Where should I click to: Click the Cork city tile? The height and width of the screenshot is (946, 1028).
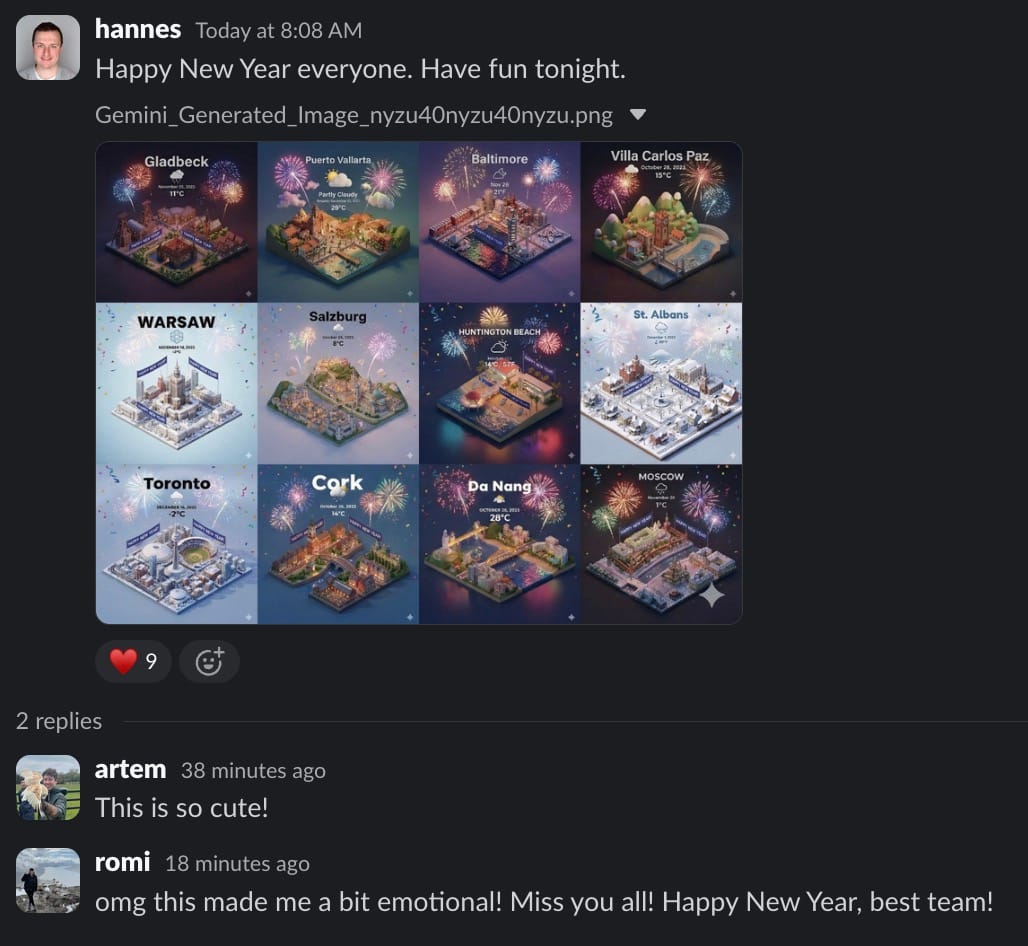click(338, 544)
